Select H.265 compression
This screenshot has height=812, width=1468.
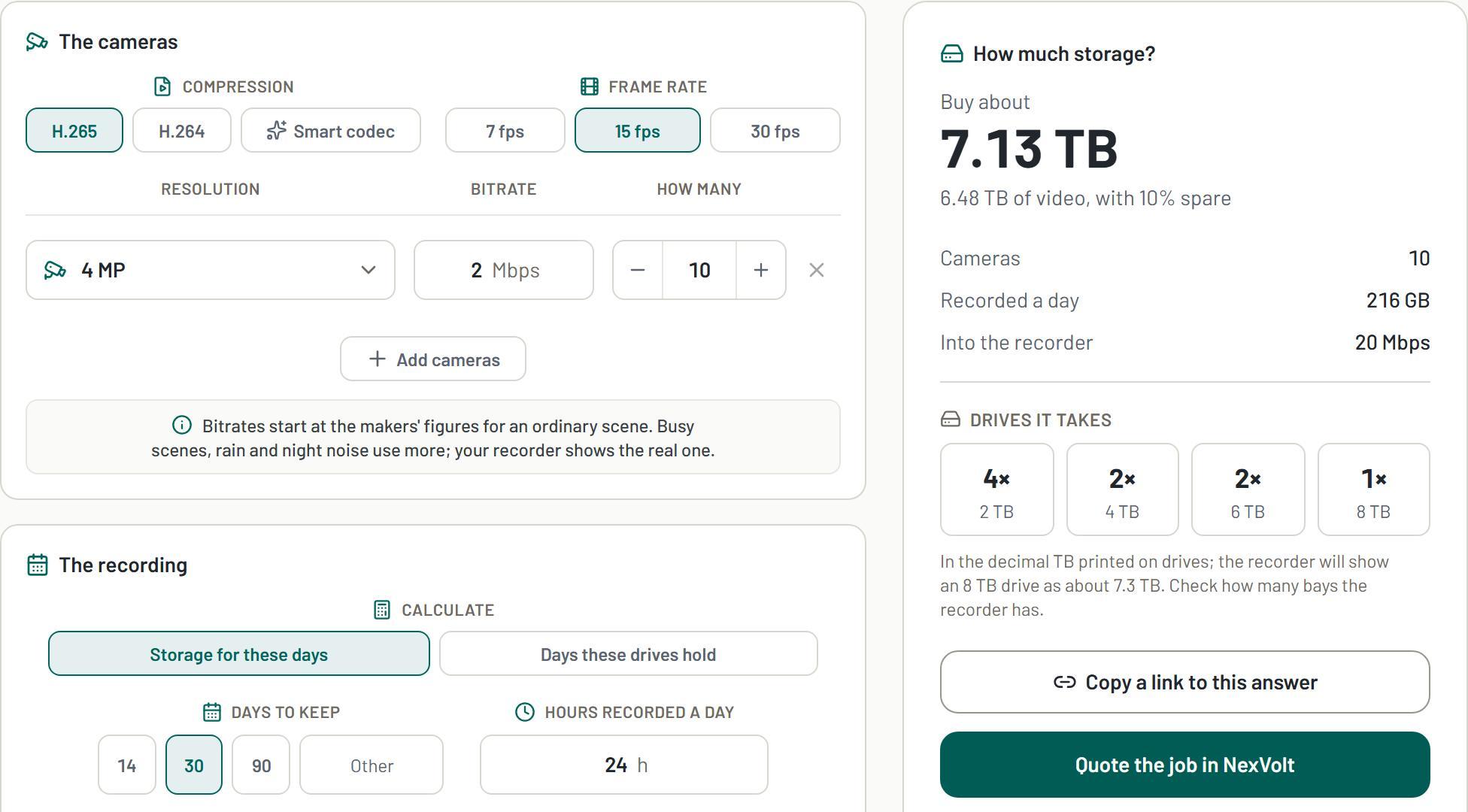(x=74, y=130)
